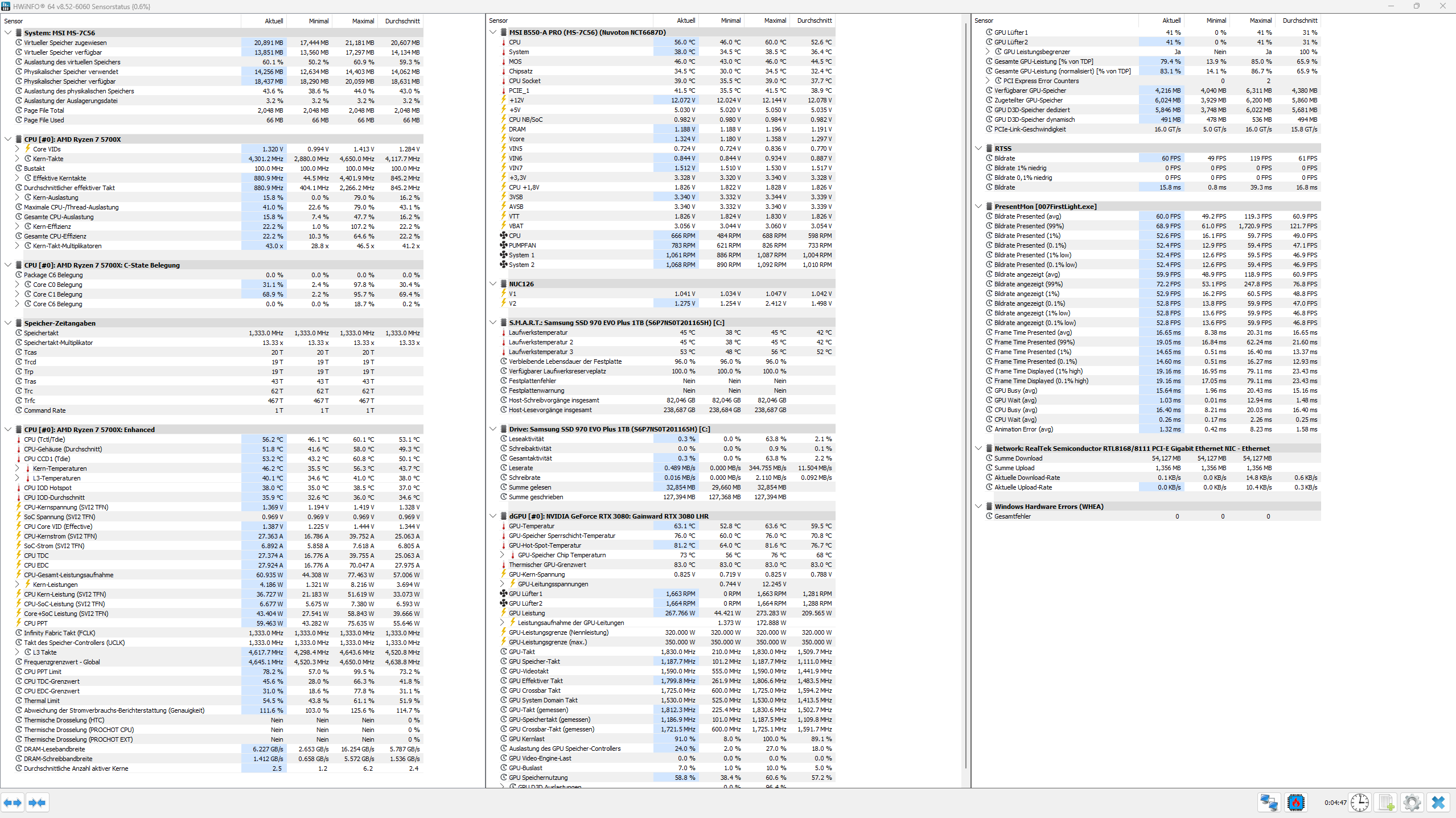The width and height of the screenshot is (1456, 818).
Task: Start logging sensors to file
Action: pos(1386,803)
